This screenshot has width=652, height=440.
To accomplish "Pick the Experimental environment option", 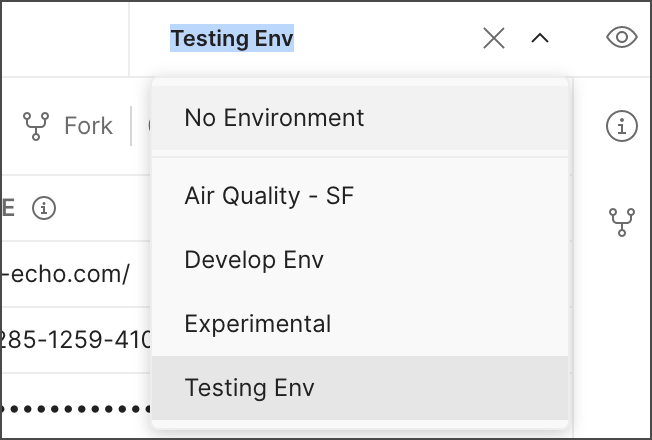I will [360, 324].
